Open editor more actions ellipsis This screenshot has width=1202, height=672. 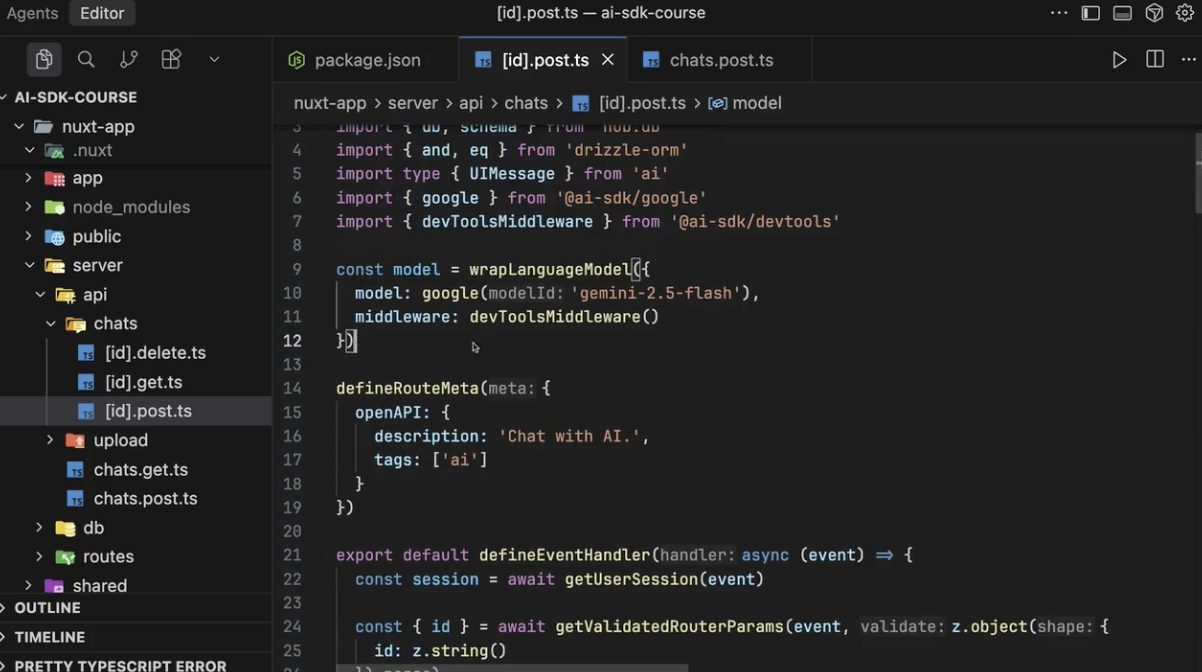tap(1188, 60)
